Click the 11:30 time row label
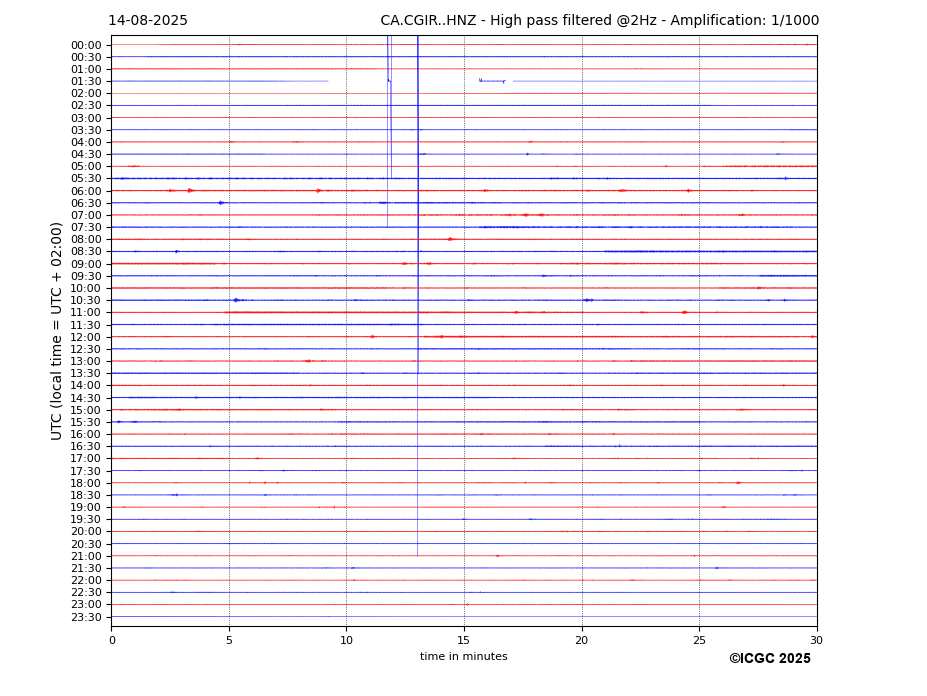 click(x=86, y=325)
